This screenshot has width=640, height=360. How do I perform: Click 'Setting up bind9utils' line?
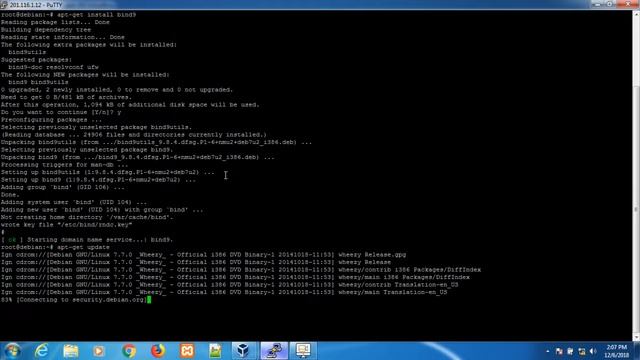pyautogui.click(x=108, y=172)
